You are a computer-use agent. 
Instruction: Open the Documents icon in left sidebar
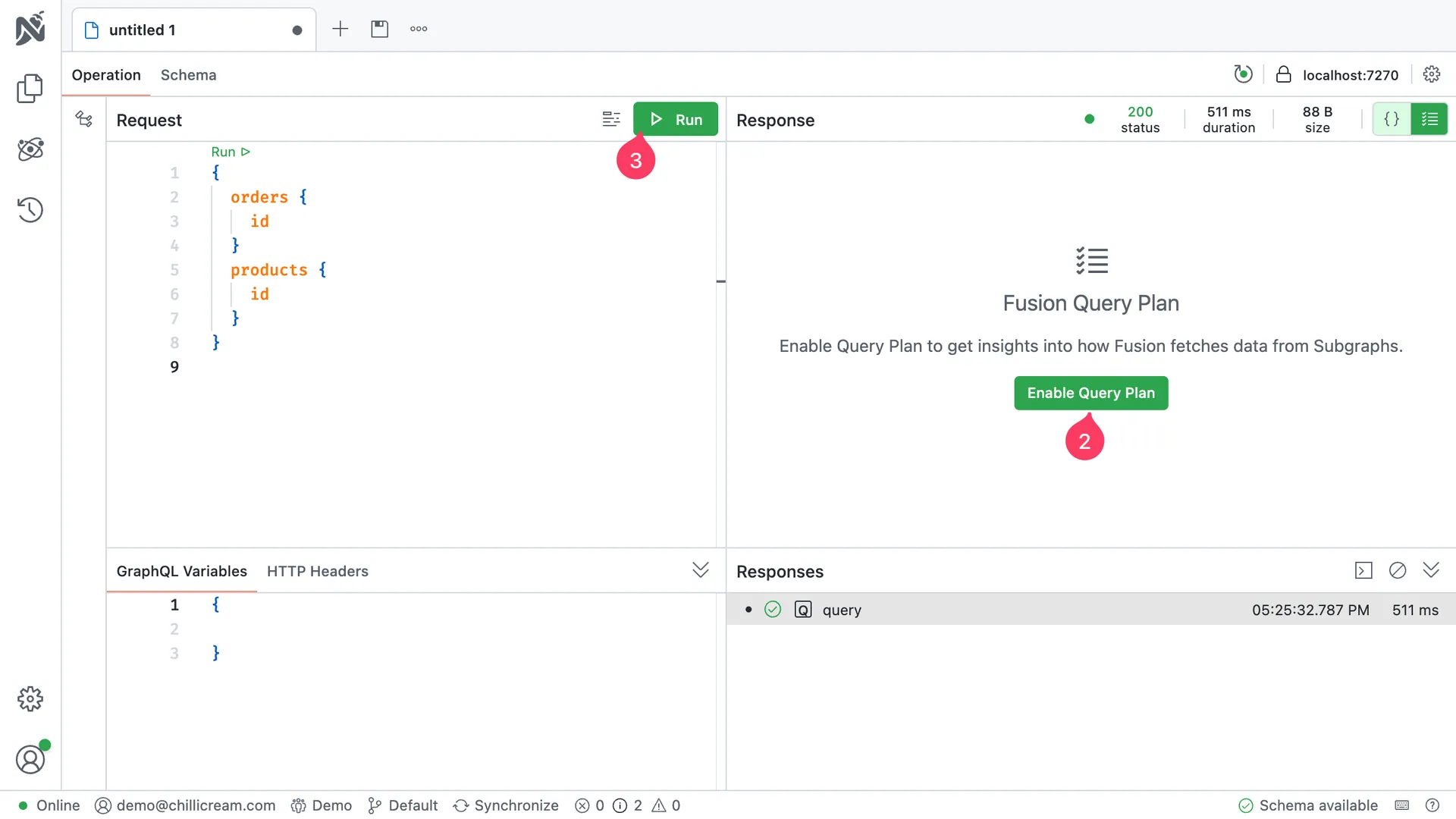[30, 89]
